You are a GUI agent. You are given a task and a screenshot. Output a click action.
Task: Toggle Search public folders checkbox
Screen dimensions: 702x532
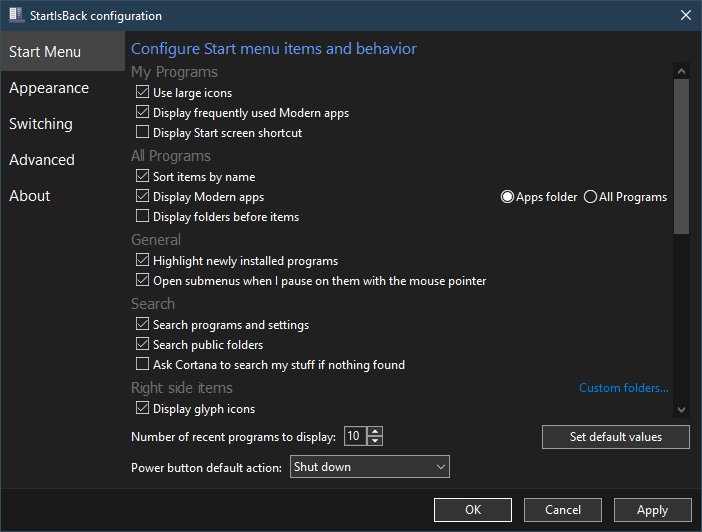[x=142, y=344]
